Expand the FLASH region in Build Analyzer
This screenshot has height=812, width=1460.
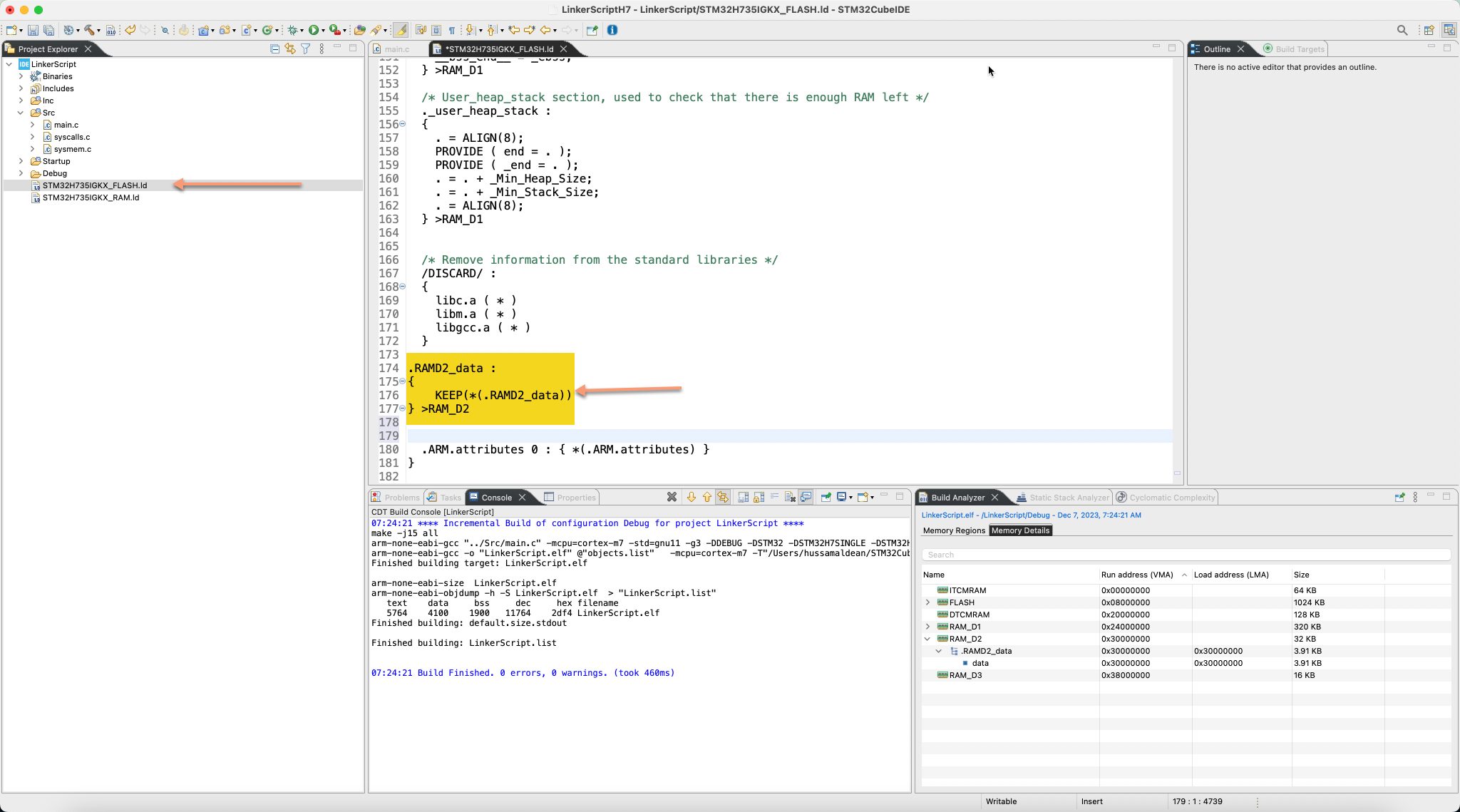click(927, 602)
